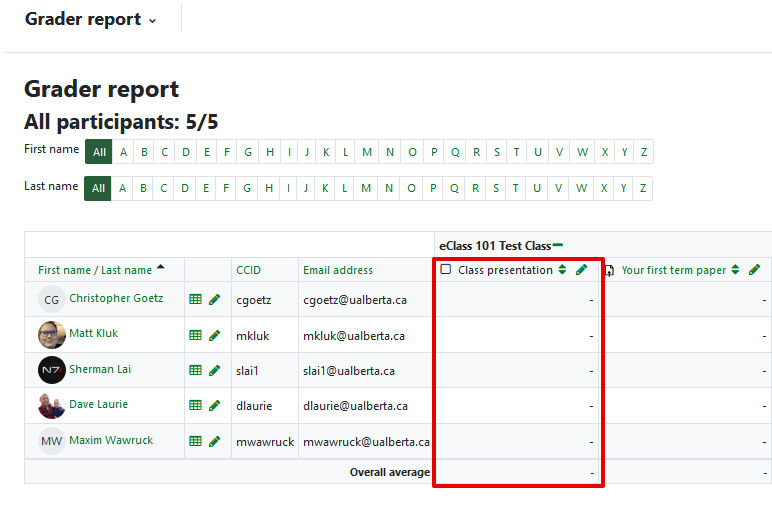Click Sherman Lai's profile avatar
This screenshot has width=772, height=509.
pos(52,370)
